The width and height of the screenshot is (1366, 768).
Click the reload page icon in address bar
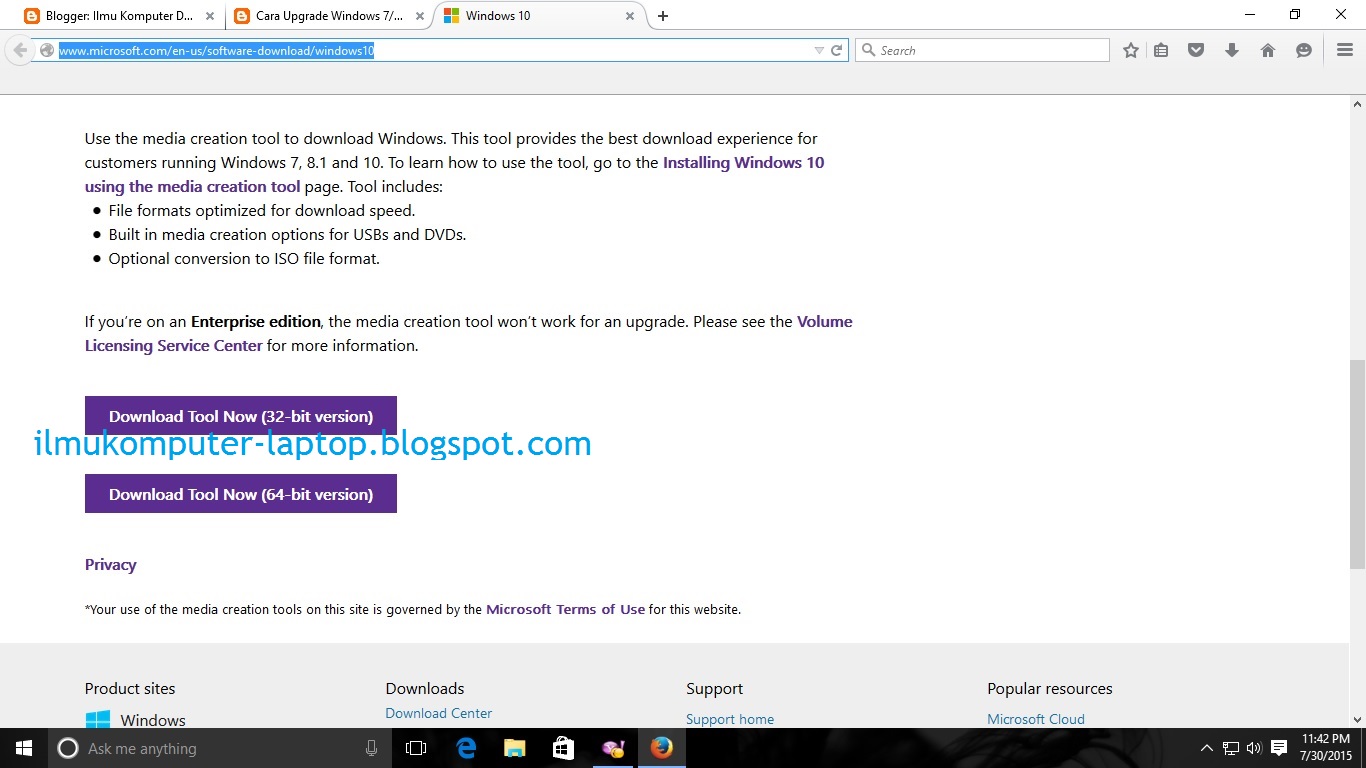tap(837, 50)
